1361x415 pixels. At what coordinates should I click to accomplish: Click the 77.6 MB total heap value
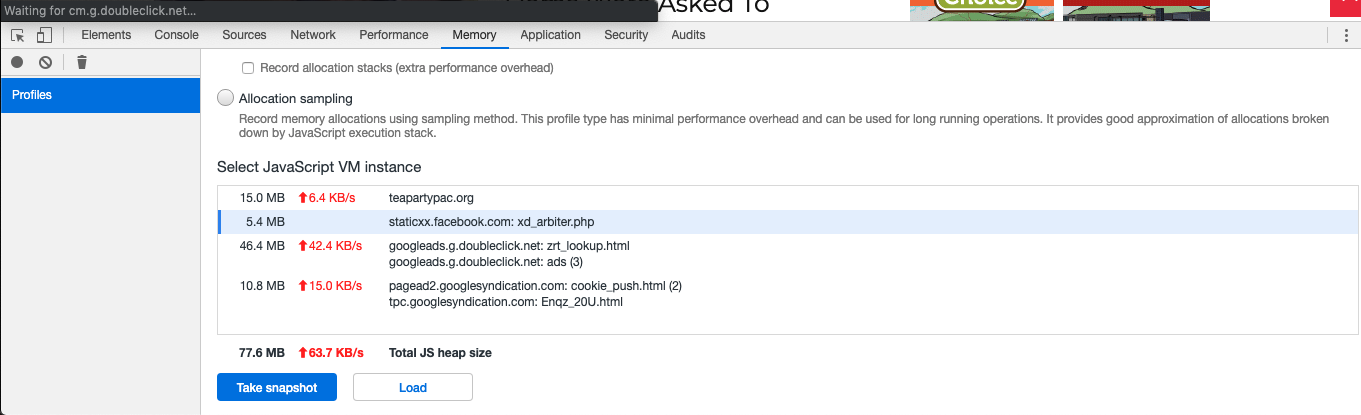(x=262, y=353)
